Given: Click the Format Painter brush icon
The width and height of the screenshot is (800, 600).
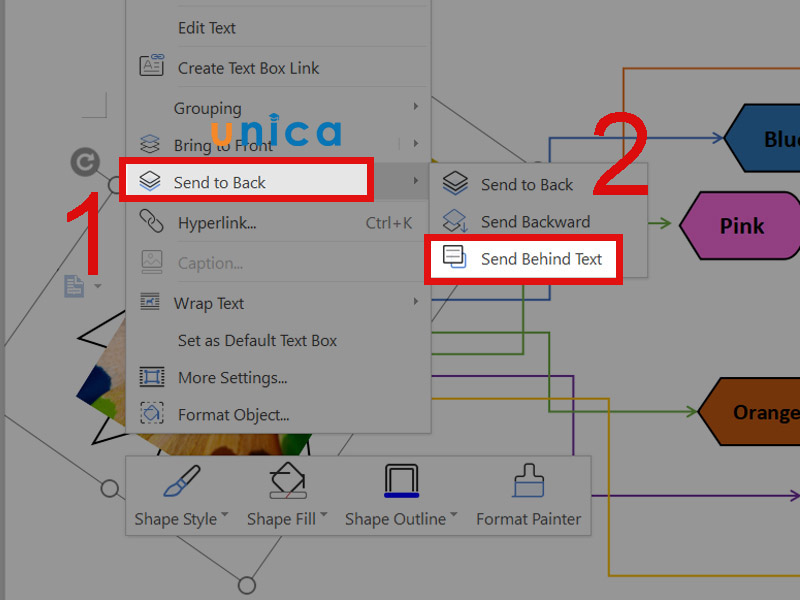Looking at the screenshot, I should (x=529, y=480).
